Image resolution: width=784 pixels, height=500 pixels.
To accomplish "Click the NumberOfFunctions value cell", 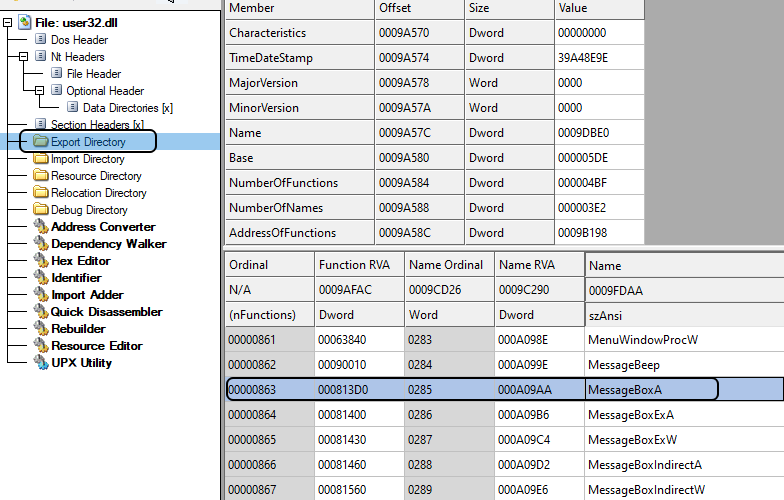I will coord(600,183).
